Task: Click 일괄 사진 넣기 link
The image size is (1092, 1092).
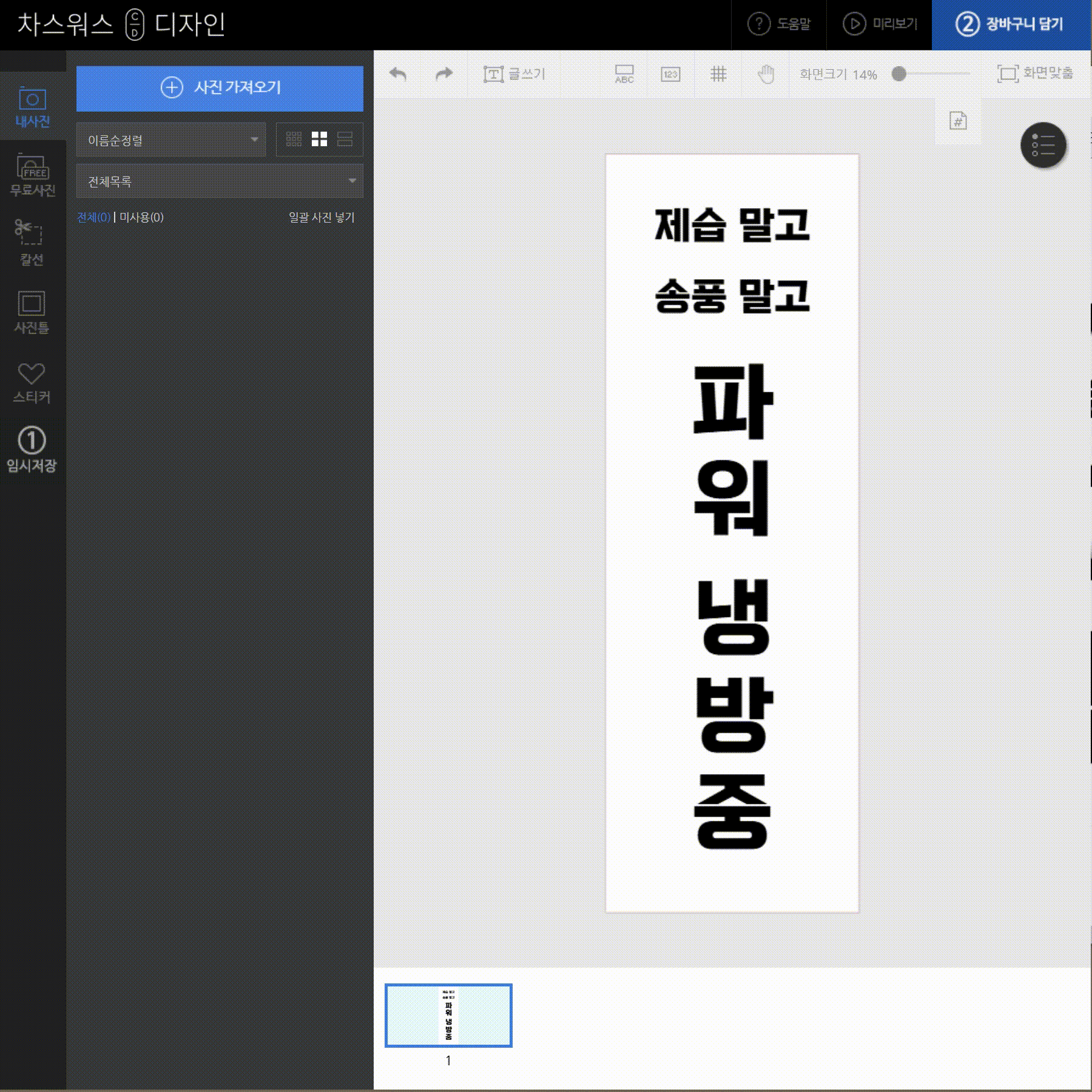Action: coord(322,217)
